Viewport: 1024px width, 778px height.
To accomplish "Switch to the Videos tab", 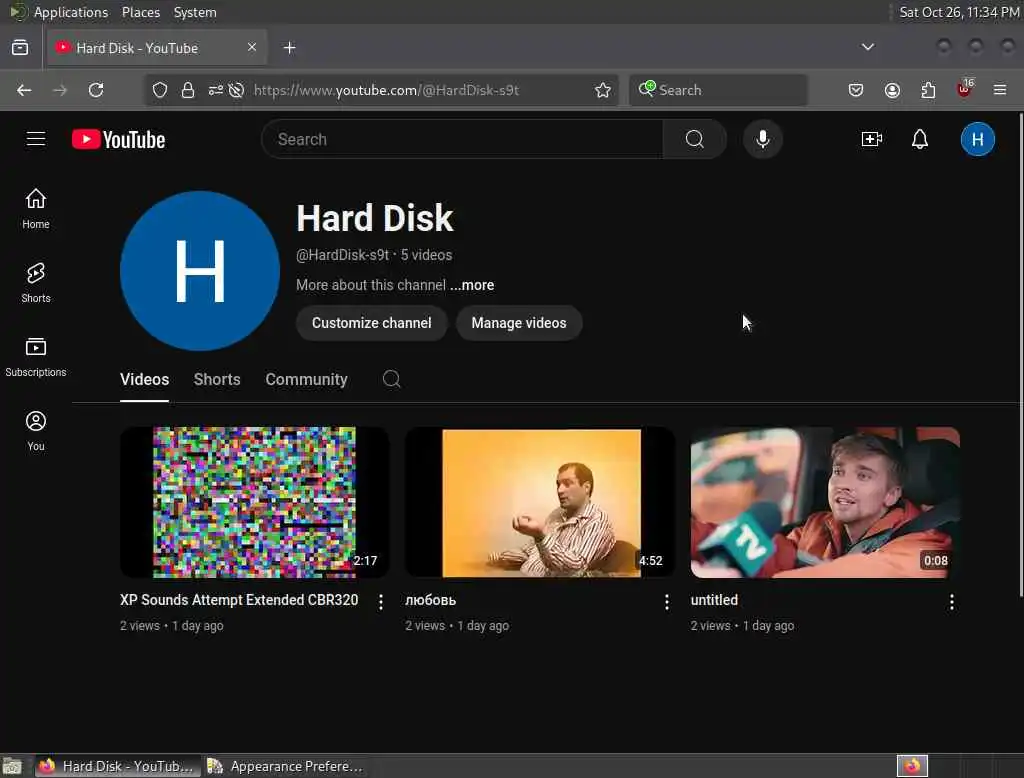I will click(x=144, y=380).
